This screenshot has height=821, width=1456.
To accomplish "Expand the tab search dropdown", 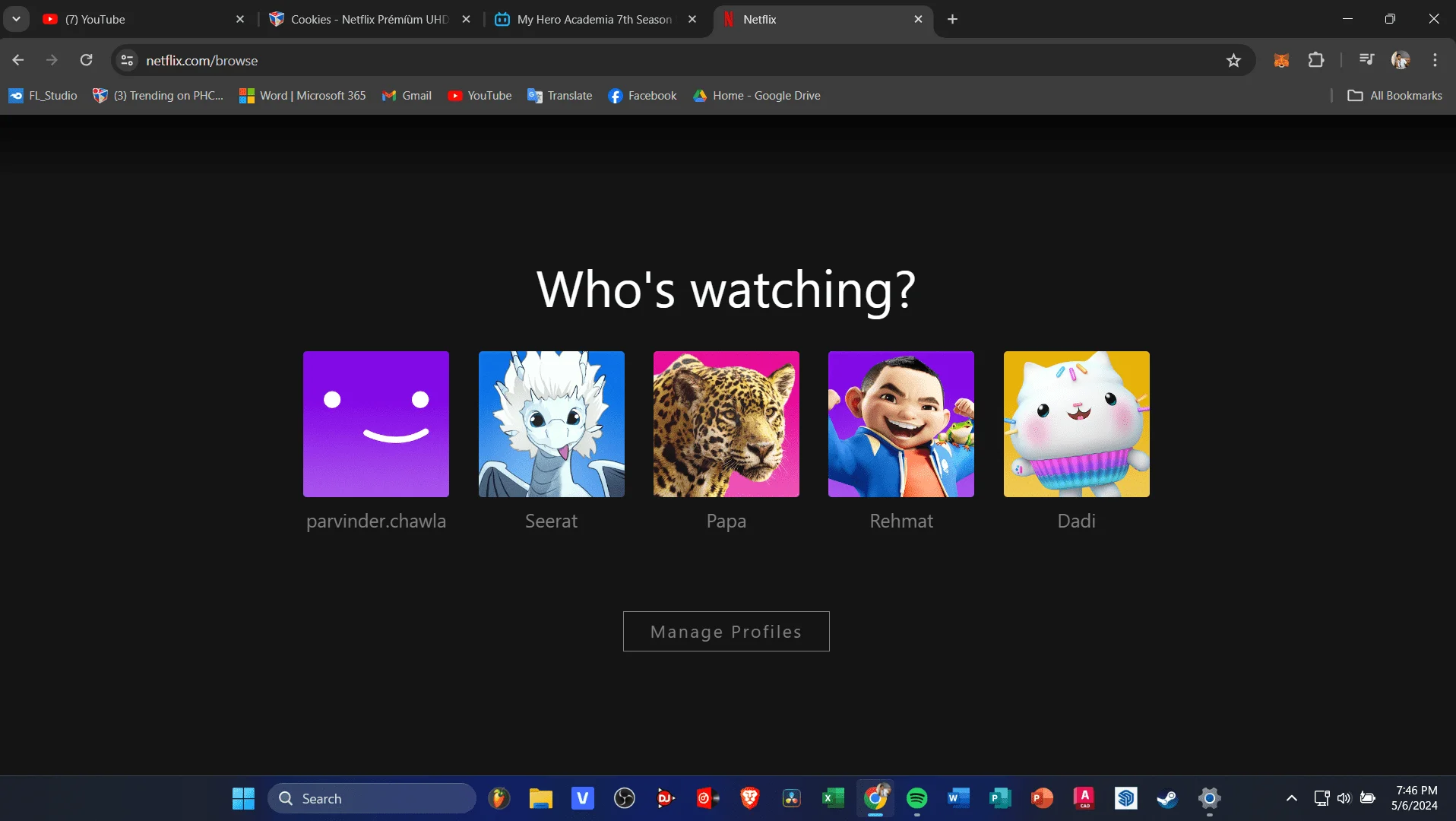I will click(16, 19).
